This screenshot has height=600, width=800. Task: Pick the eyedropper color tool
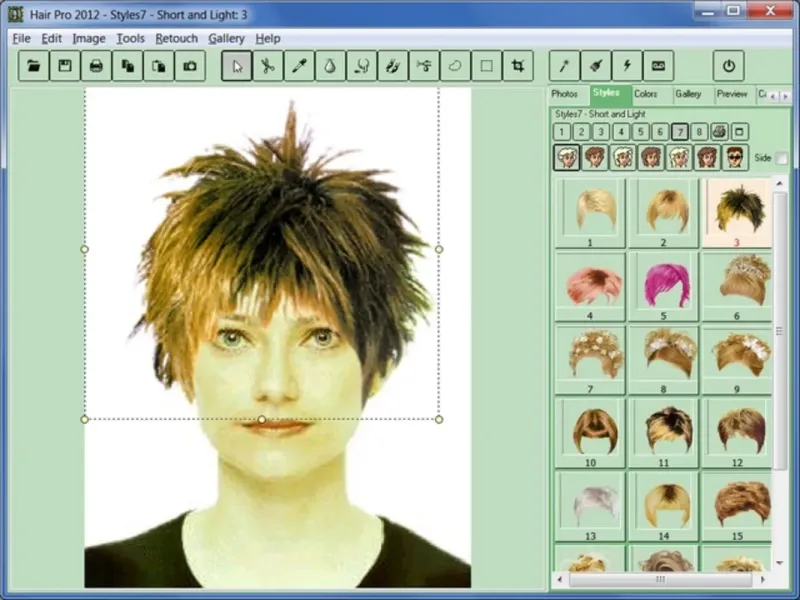[299, 66]
